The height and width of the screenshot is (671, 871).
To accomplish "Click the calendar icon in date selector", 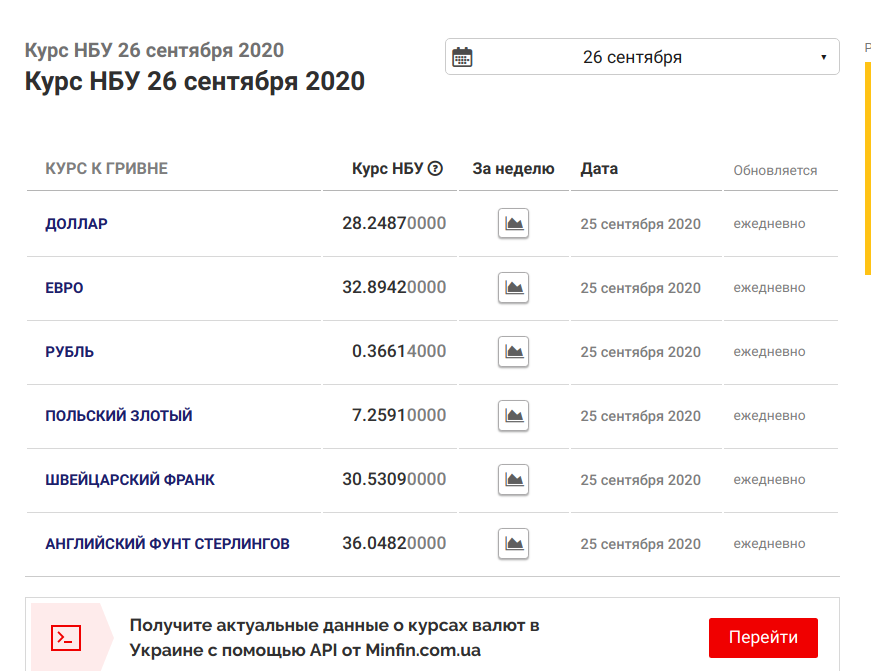I will [x=462, y=57].
